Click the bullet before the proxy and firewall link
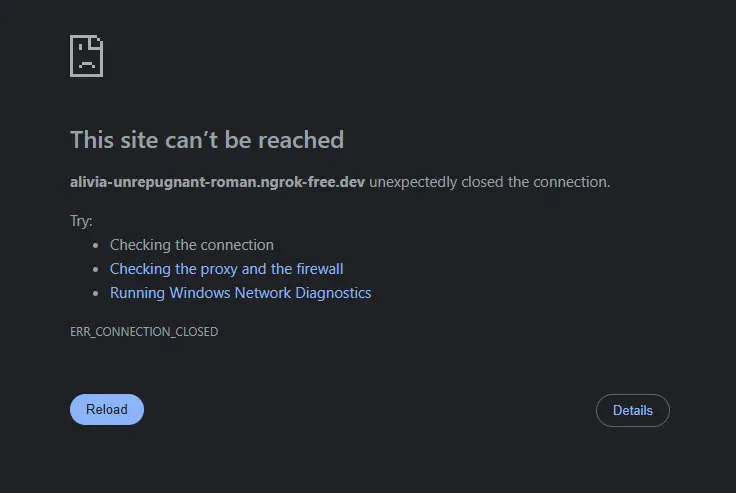The width and height of the screenshot is (736, 493). [x=96, y=270]
